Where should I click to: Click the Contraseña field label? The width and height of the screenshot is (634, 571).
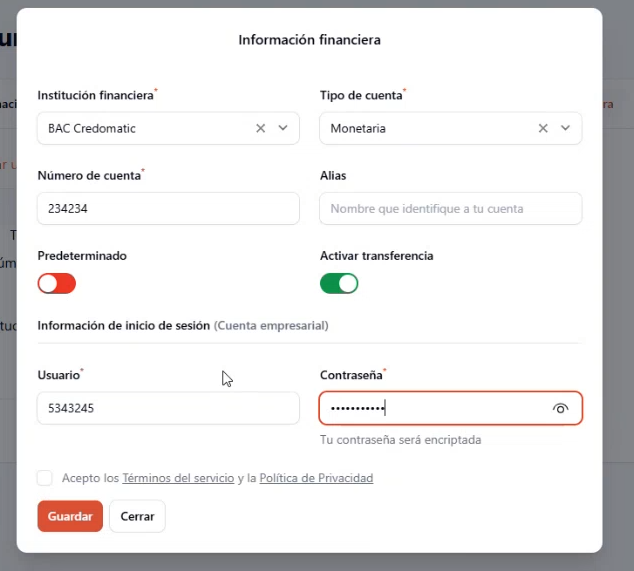coord(351,375)
